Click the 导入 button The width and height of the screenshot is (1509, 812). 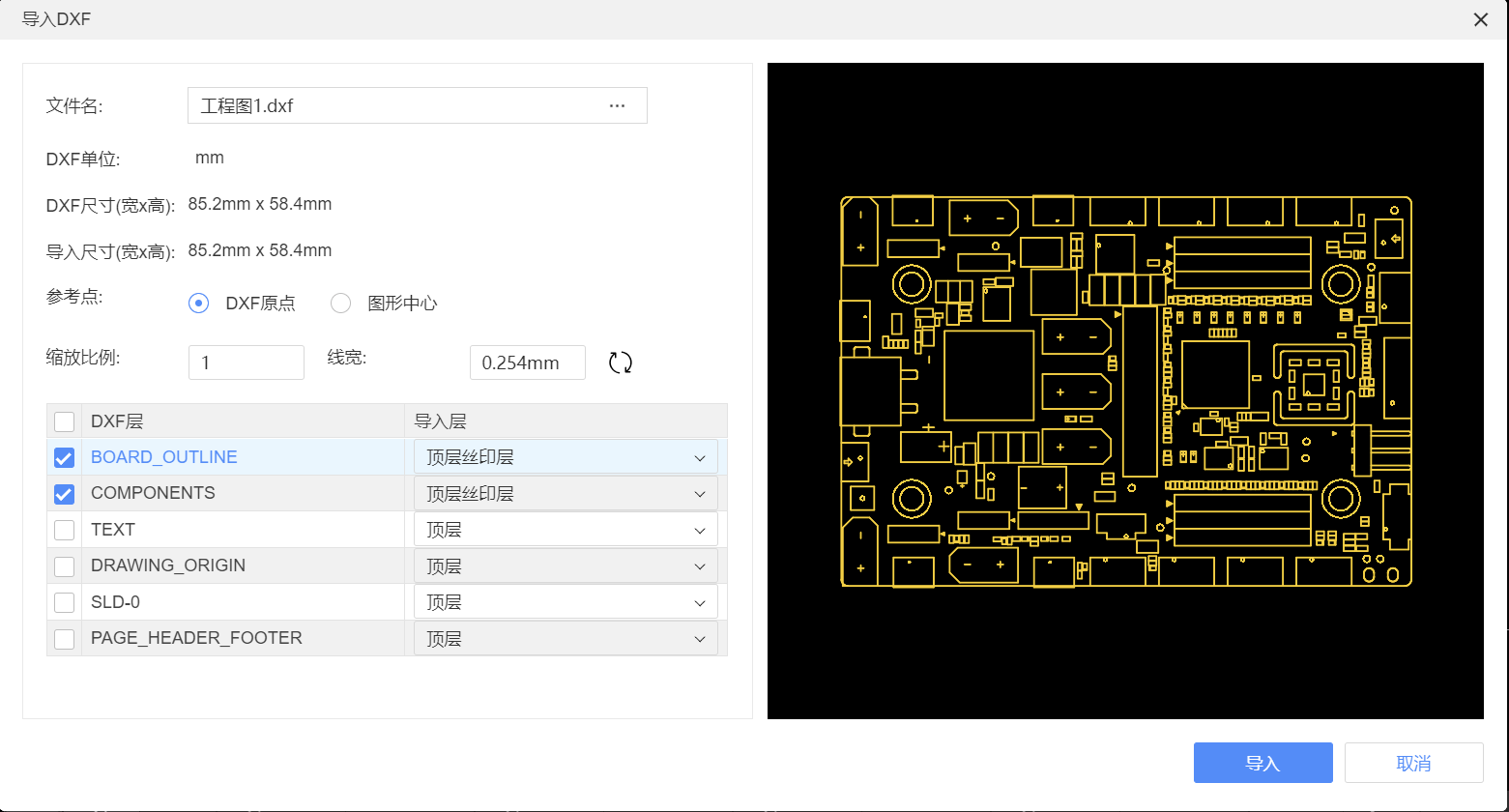coord(1262,763)
